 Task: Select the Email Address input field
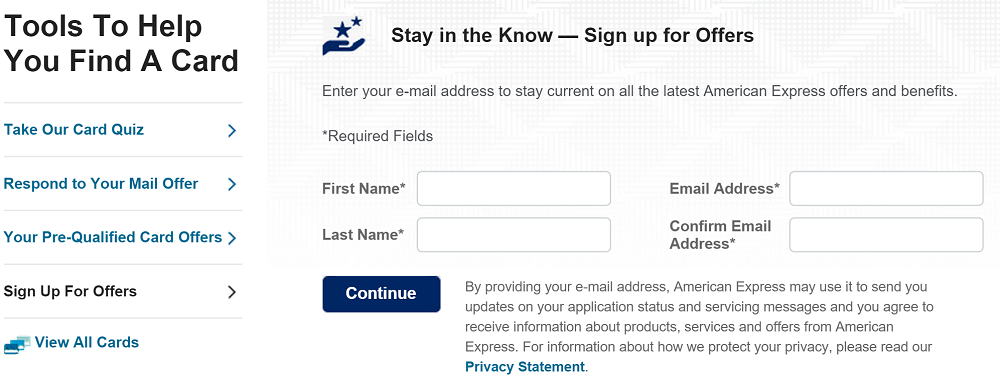pyautogui.click(x=886, y=189)
